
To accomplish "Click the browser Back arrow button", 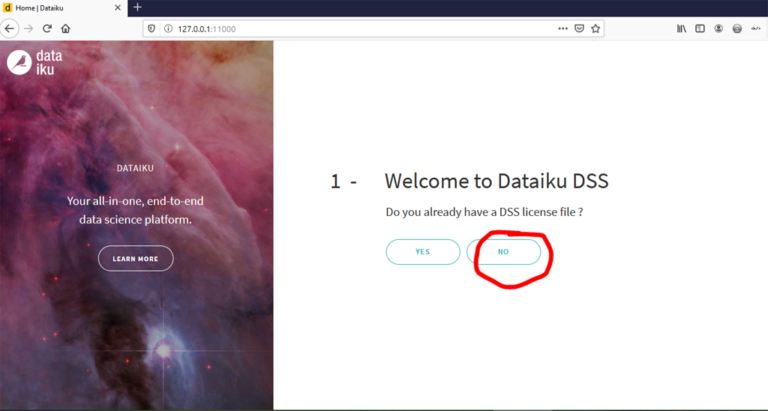I will 9,28.
